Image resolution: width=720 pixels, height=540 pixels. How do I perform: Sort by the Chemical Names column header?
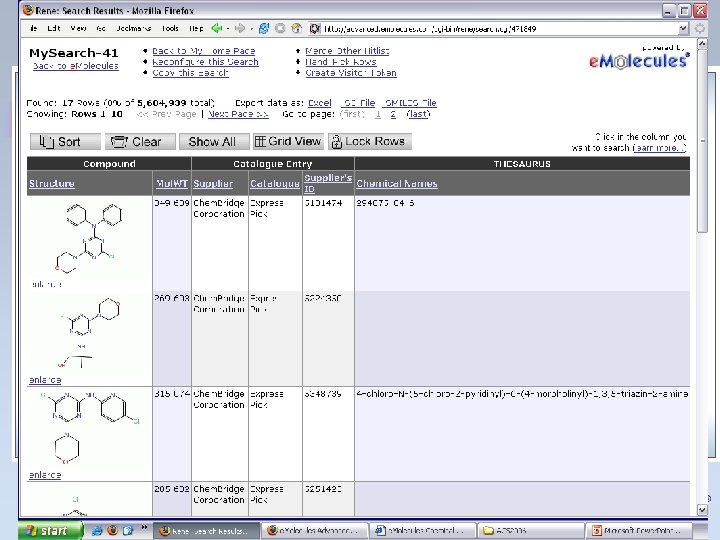(x=397, y=184)
